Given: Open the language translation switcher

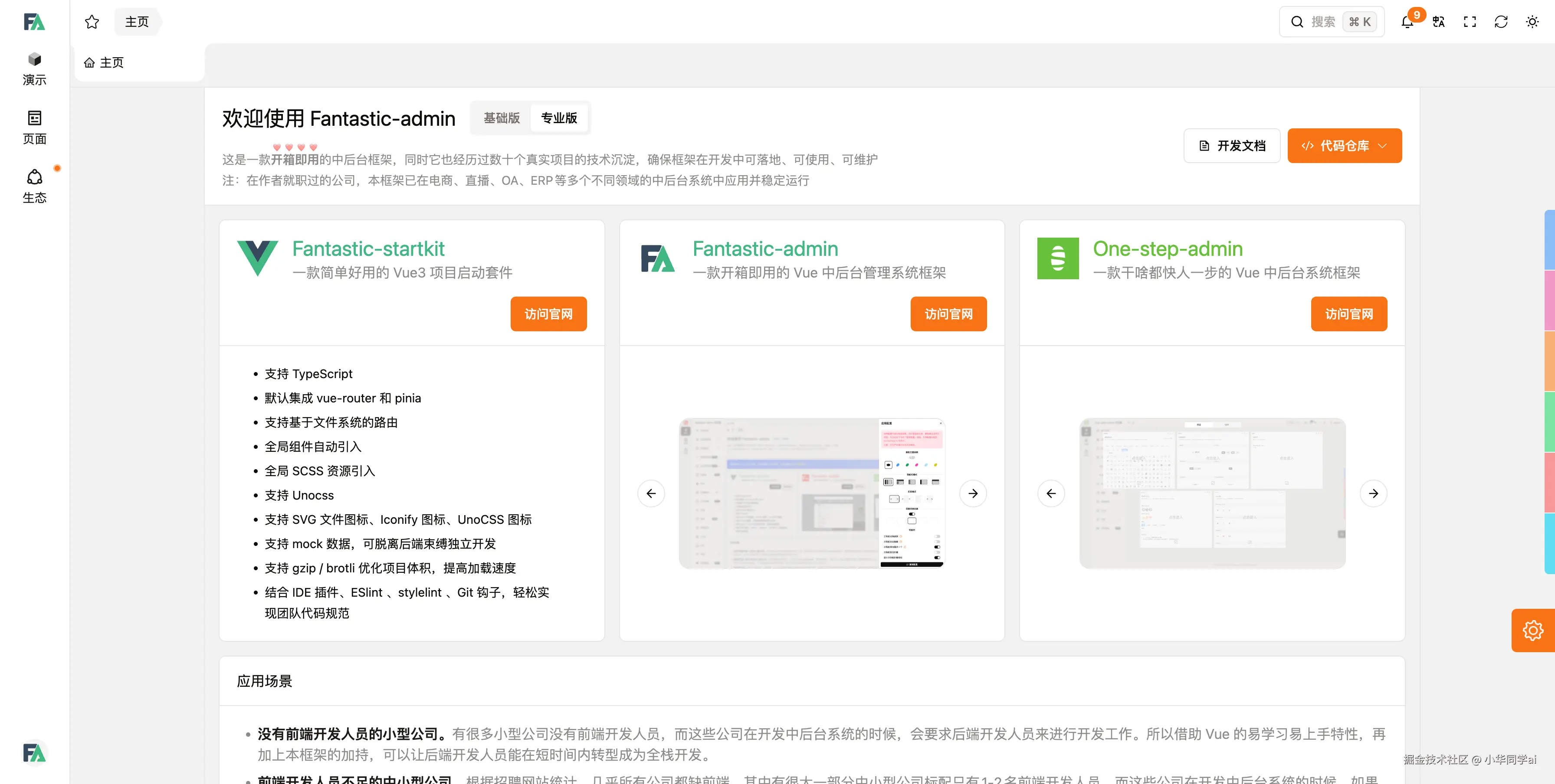Looking at the screenshot, I should pyautogui.click(x=1438, y=22).
